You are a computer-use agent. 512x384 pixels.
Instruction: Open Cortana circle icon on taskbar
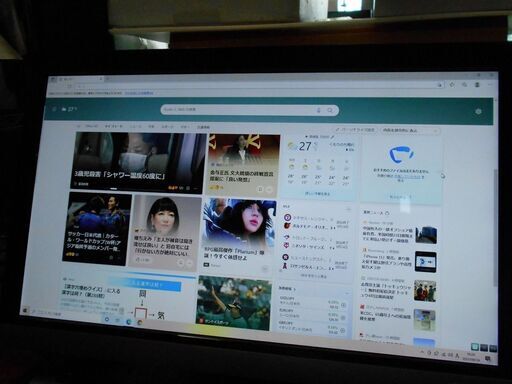pyautogui.click(x=107, y=319)
